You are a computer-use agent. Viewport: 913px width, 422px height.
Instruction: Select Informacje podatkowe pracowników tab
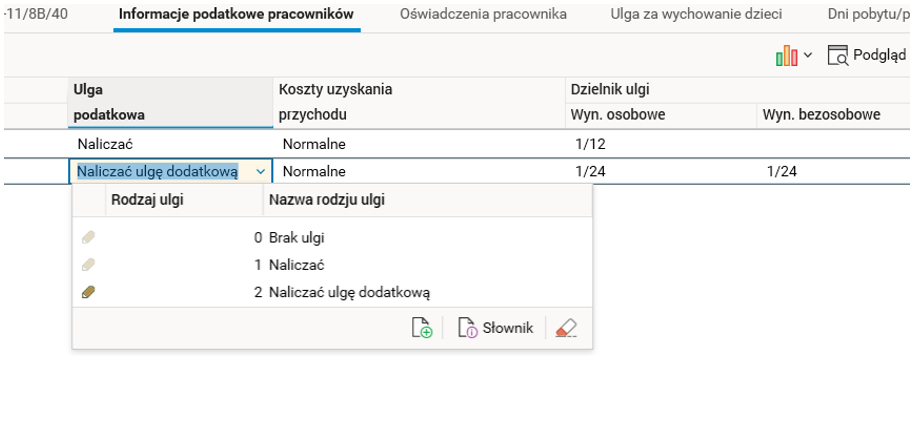point(236,15)
